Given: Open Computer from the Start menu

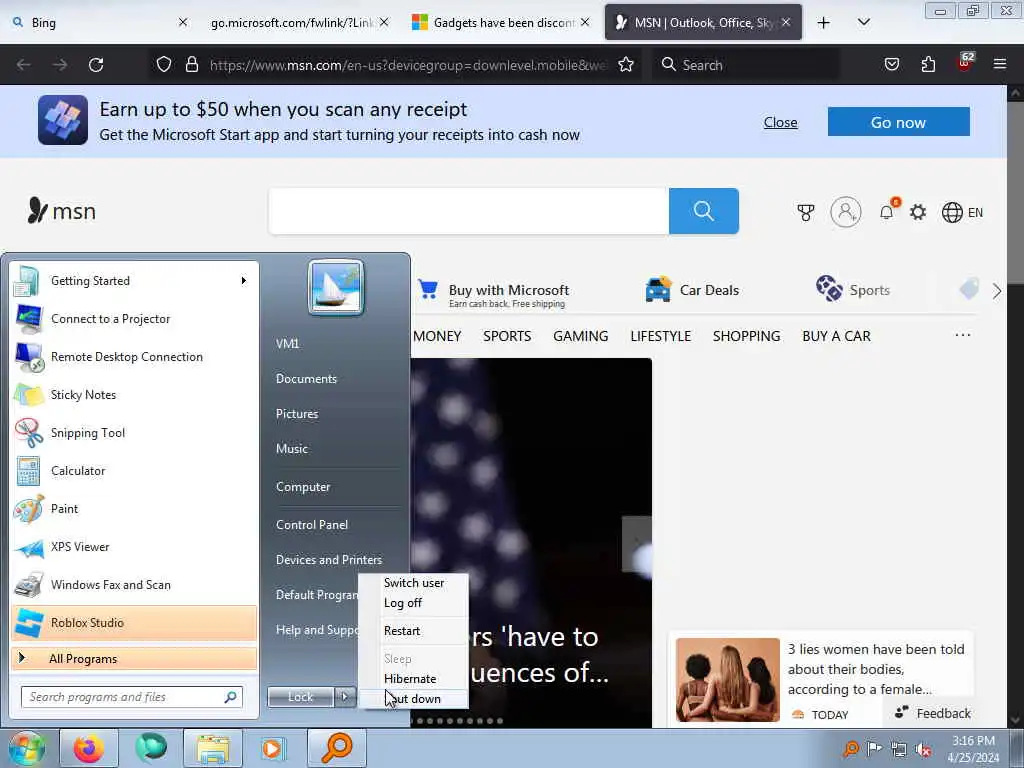Looking at the screenshot, I should 303,487.
